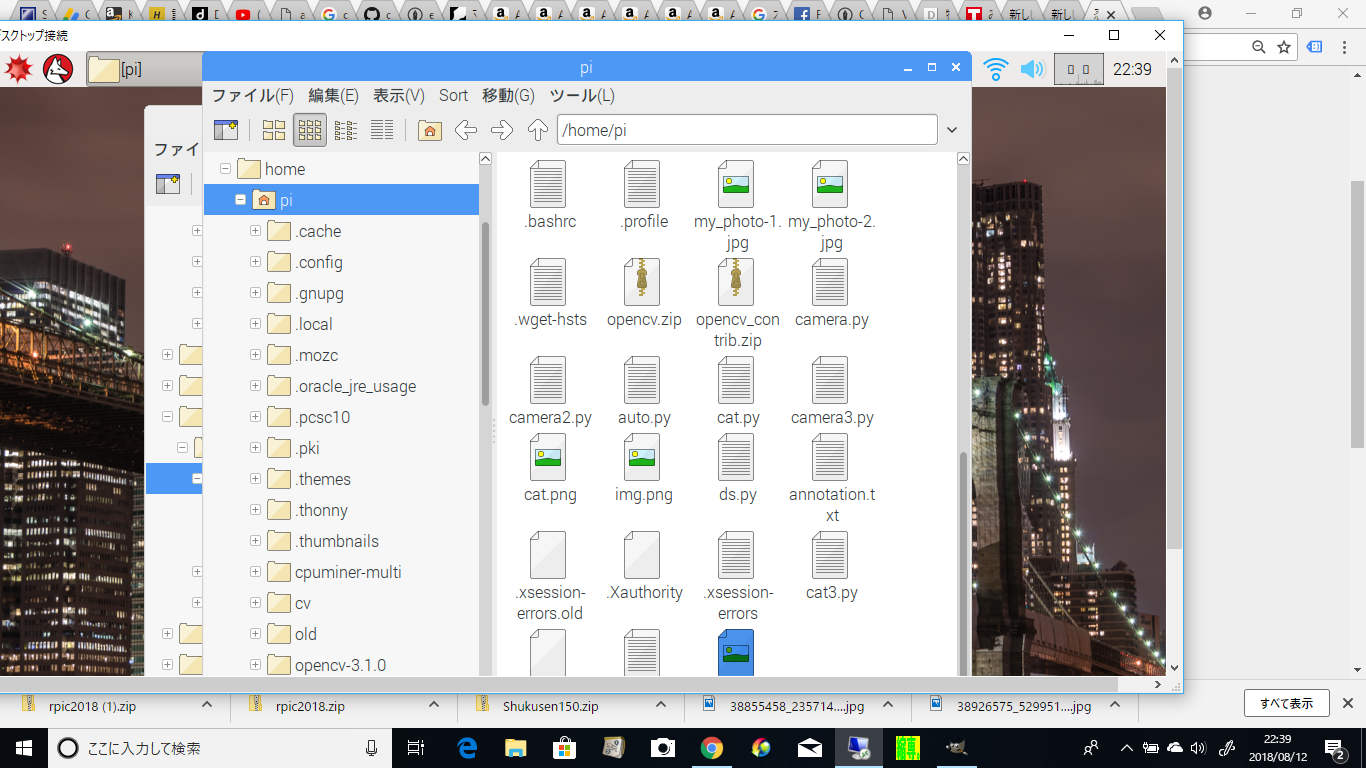This screenshot has height=768, width=1366.
Task: Select the .profile file icon
Action: pos(642,185)
